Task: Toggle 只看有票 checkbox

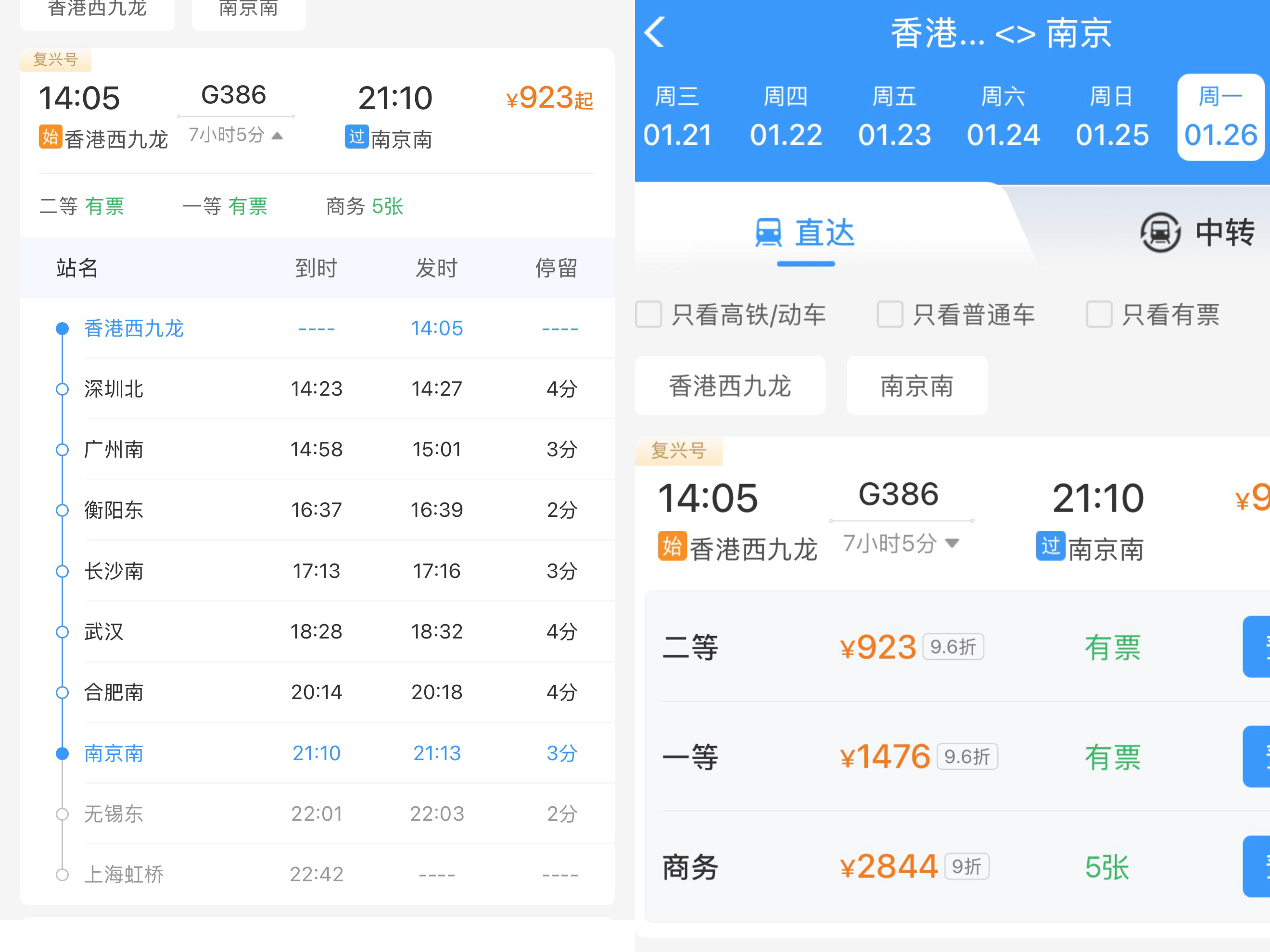Action: click(1099, 314)
